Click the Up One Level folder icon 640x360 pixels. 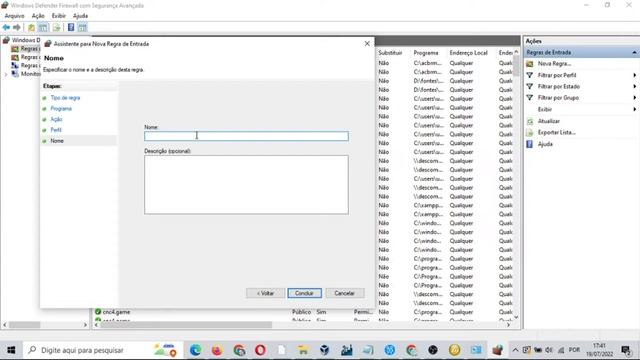pyautogui.click(x=31, y=27)
